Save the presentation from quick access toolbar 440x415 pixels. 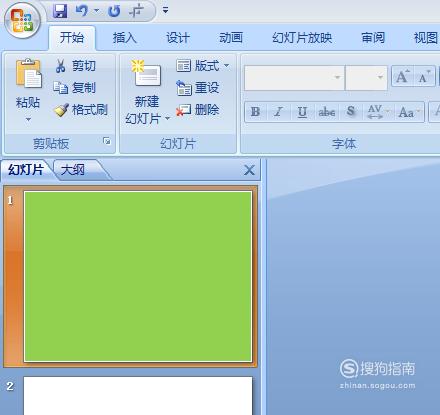60,11
